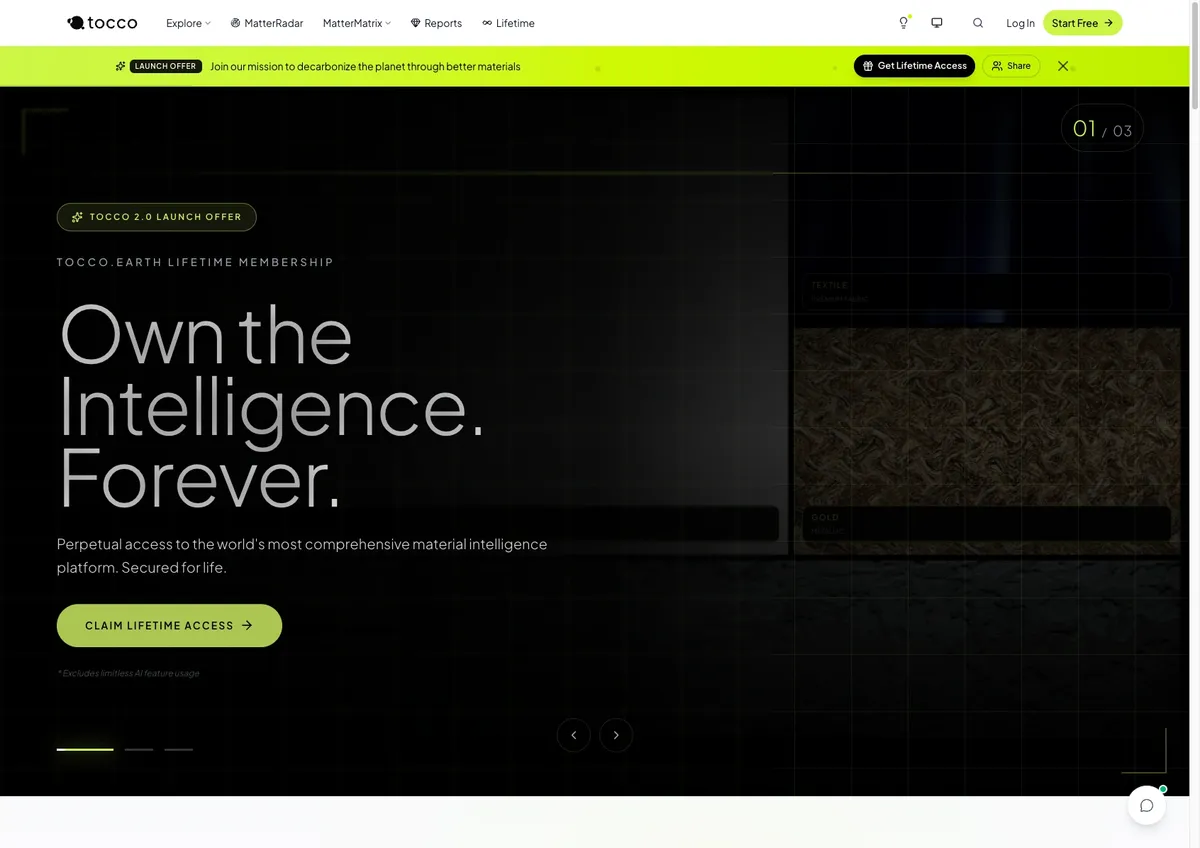Screen dimensions: 1200x848
Task: Select the first slide indicator bar
Action: [x=85, y=749]
